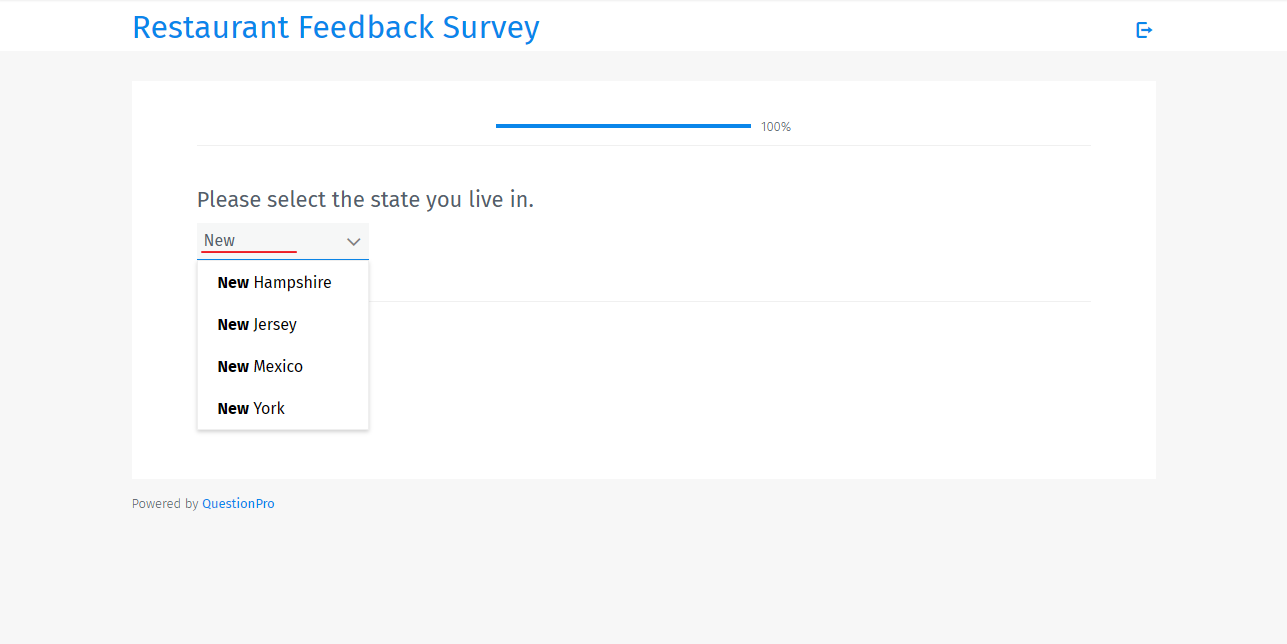The image size is (1287, 644).
Task: Click the 100% progress label
Action: click(x=775, y=126)
